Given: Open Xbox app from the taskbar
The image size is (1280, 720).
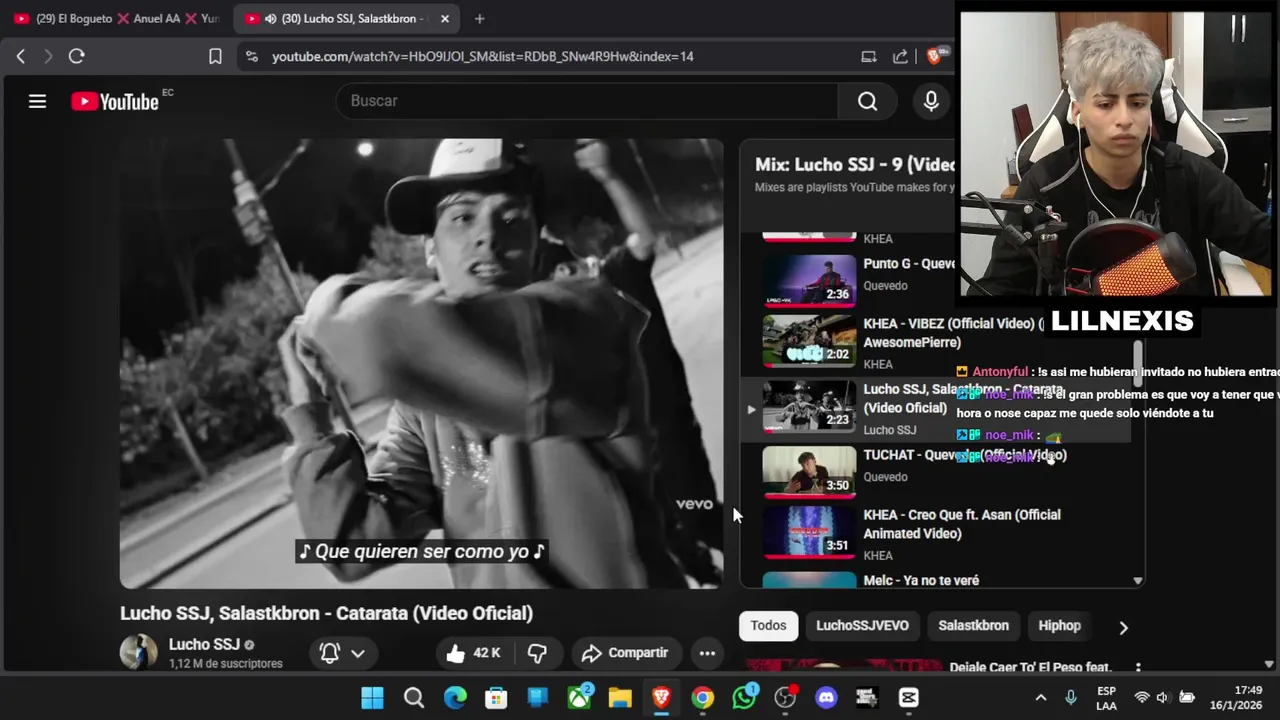Looking at the screenshot, I should (579, 697).
